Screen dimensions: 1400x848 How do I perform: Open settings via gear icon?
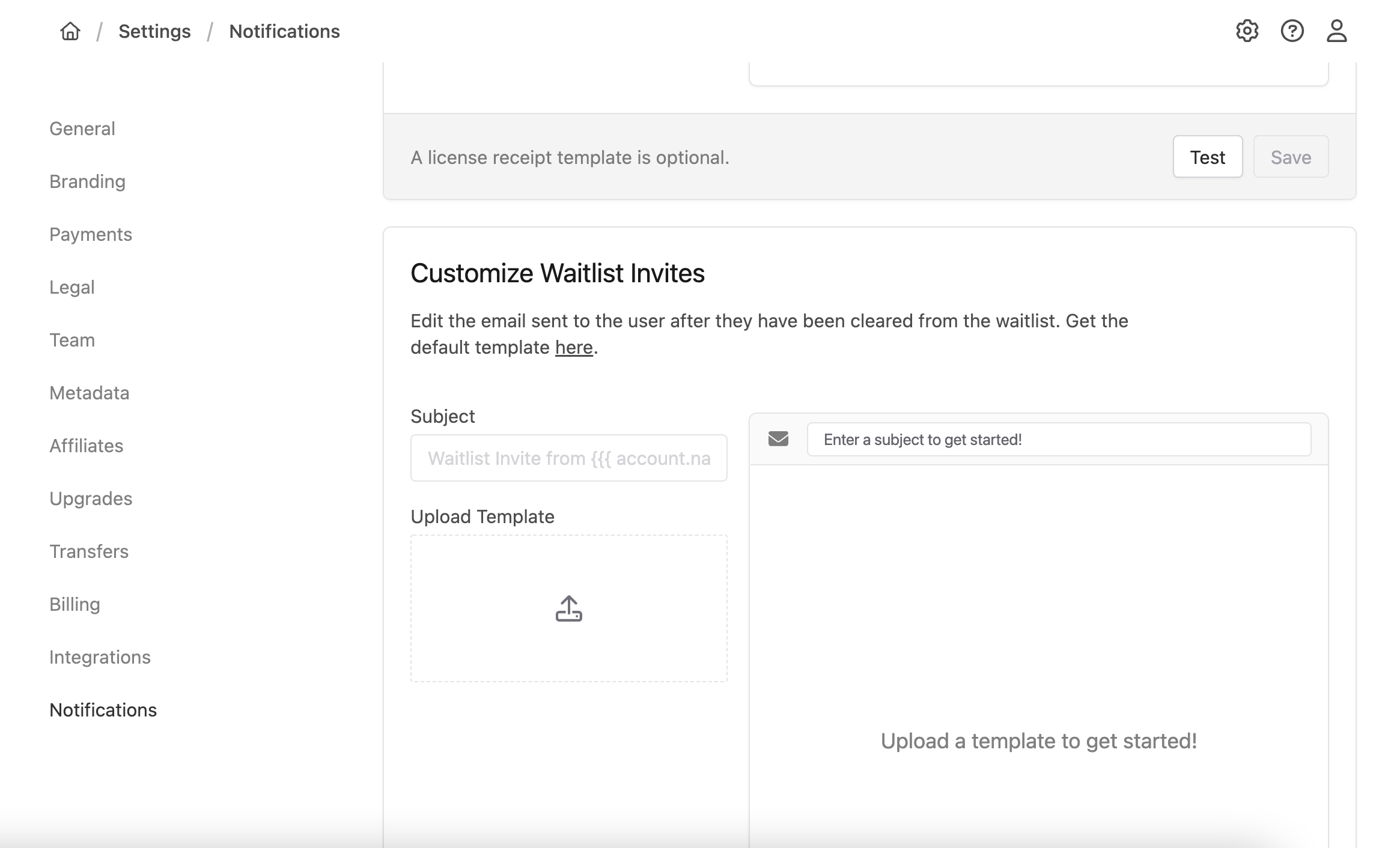pyautogui.click(x=1247, y=31)
